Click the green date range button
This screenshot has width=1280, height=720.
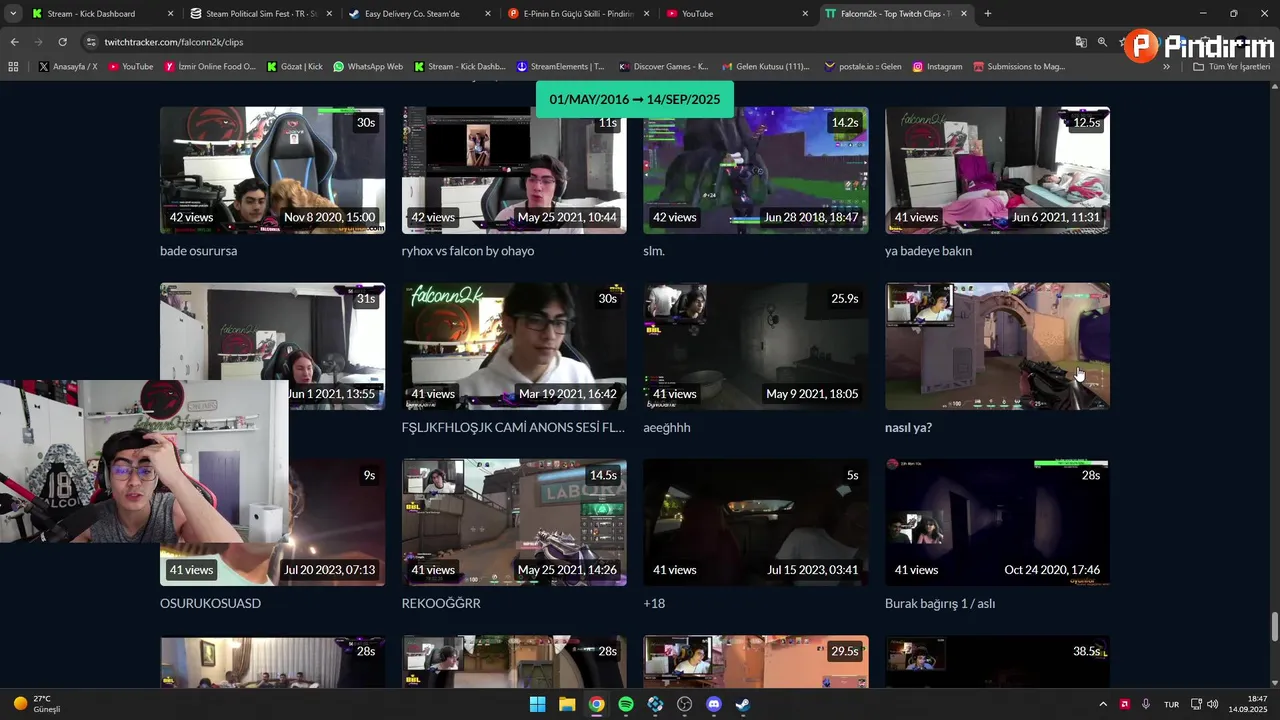tap(635, 99)
